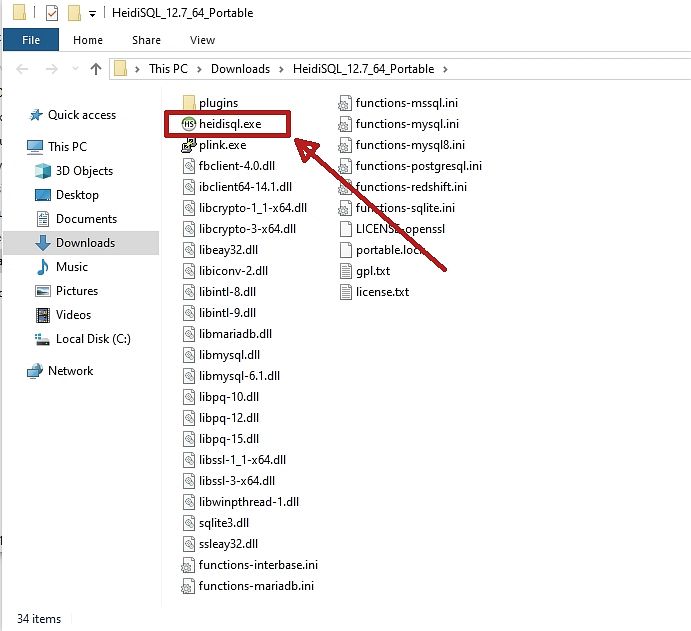Click the functions-mysql8.ini file name
Screen dimensions: 691x631
[x=410, y=145]
